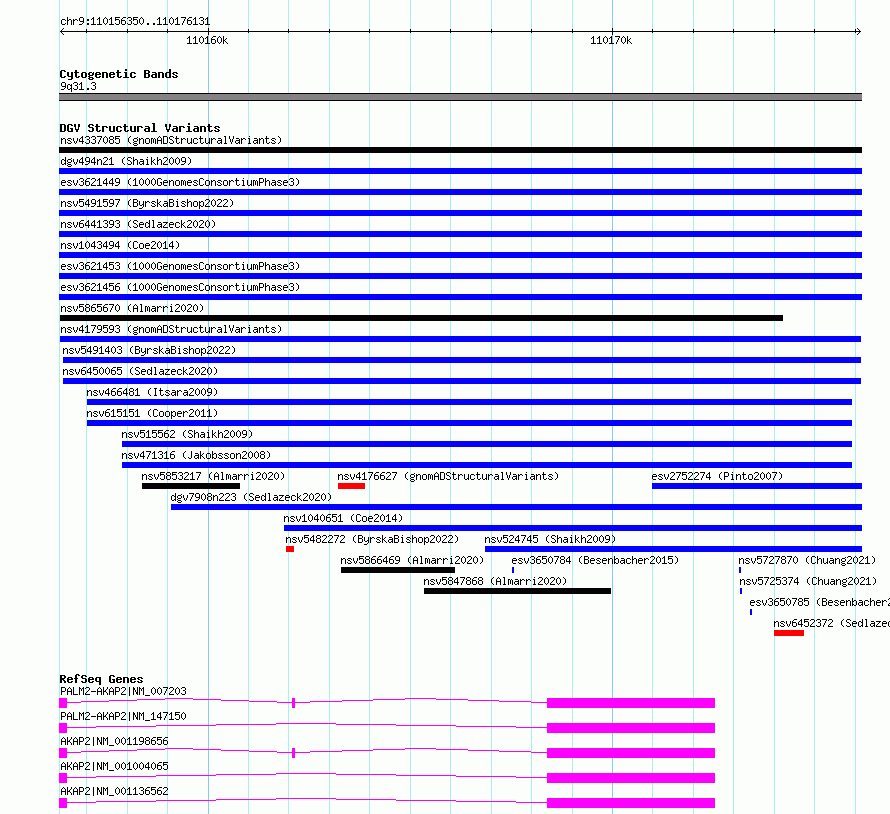Click black bar under nsv4337085

[x=460, y=150]
